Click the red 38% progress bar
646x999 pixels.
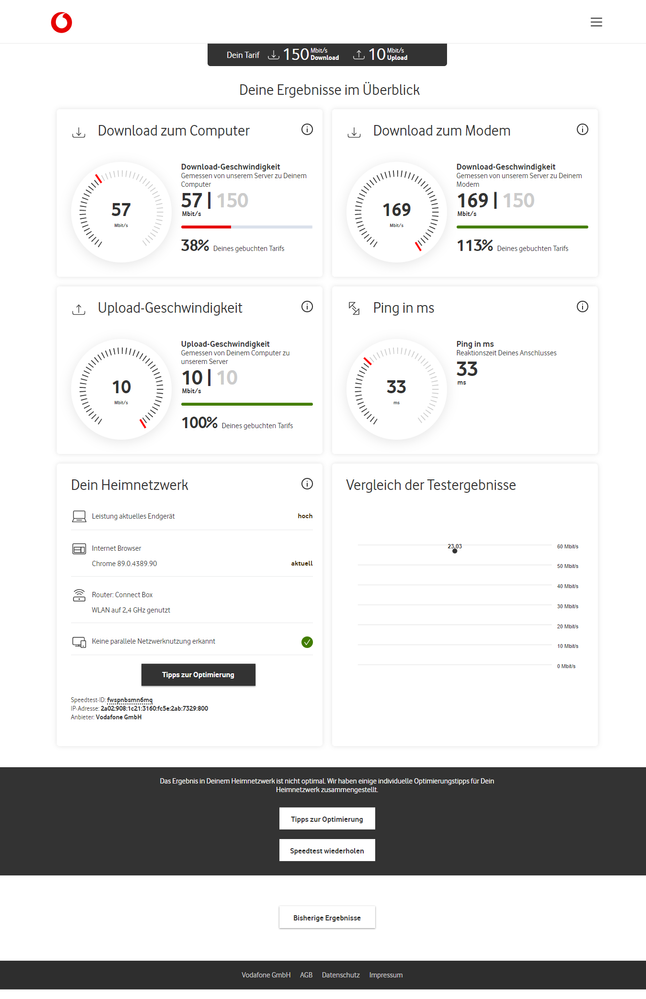click(x=206, y=227)
